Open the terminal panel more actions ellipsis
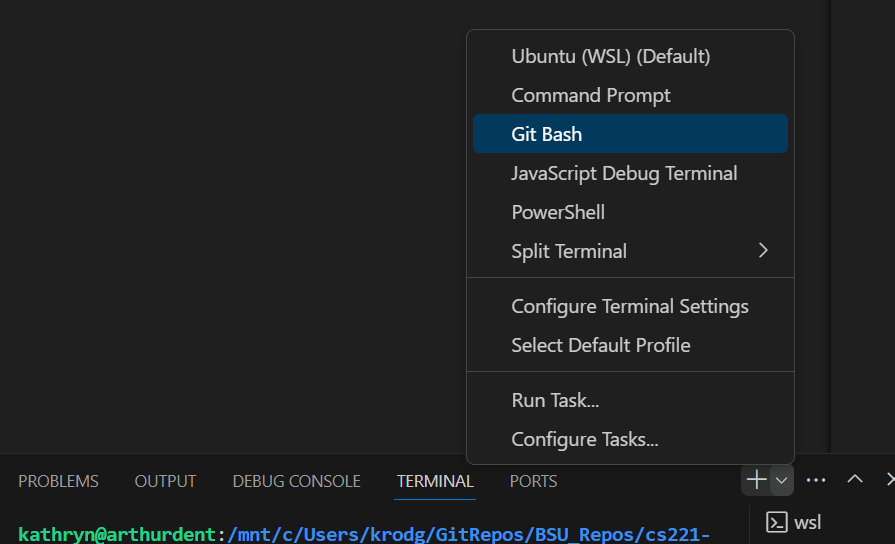Viewport: 895px width, 544px height. 816,481
